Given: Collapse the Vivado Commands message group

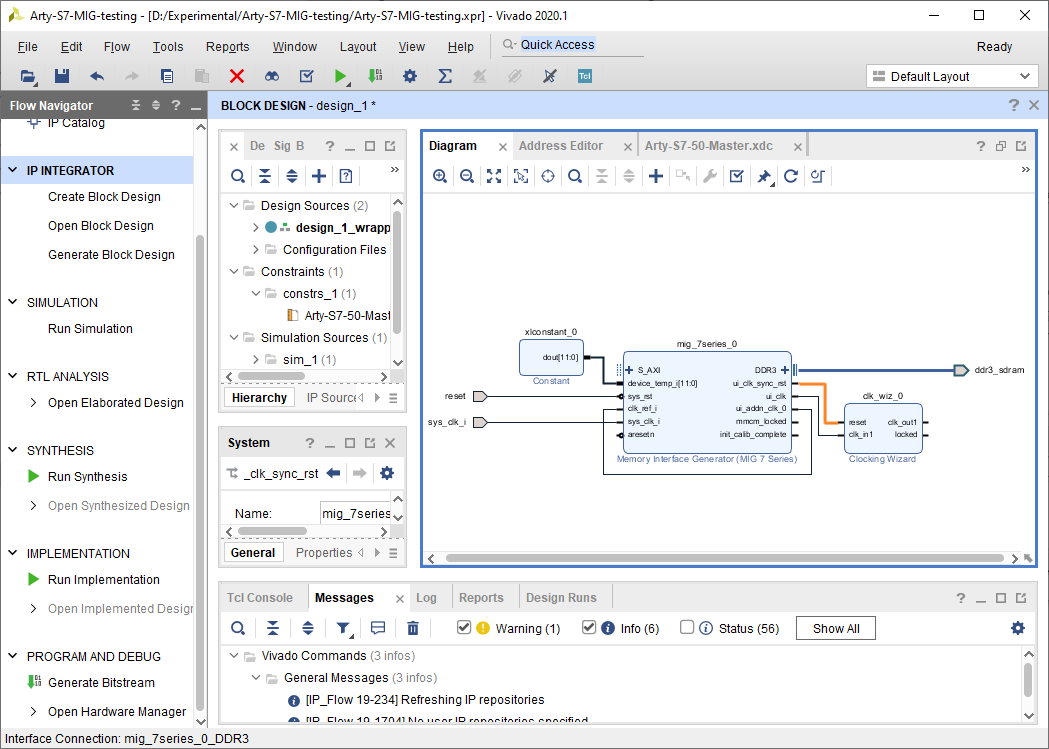Looking at the screenshot, I should click(234, 656).
